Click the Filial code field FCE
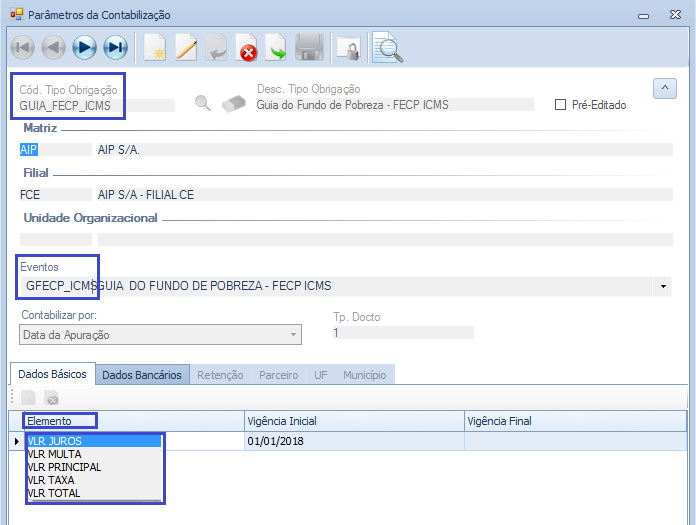 [x=55, y=194]
